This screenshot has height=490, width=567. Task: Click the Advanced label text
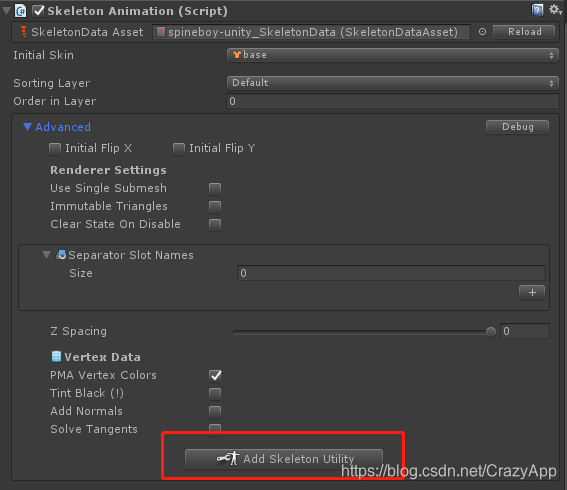(x=63, y=127)
